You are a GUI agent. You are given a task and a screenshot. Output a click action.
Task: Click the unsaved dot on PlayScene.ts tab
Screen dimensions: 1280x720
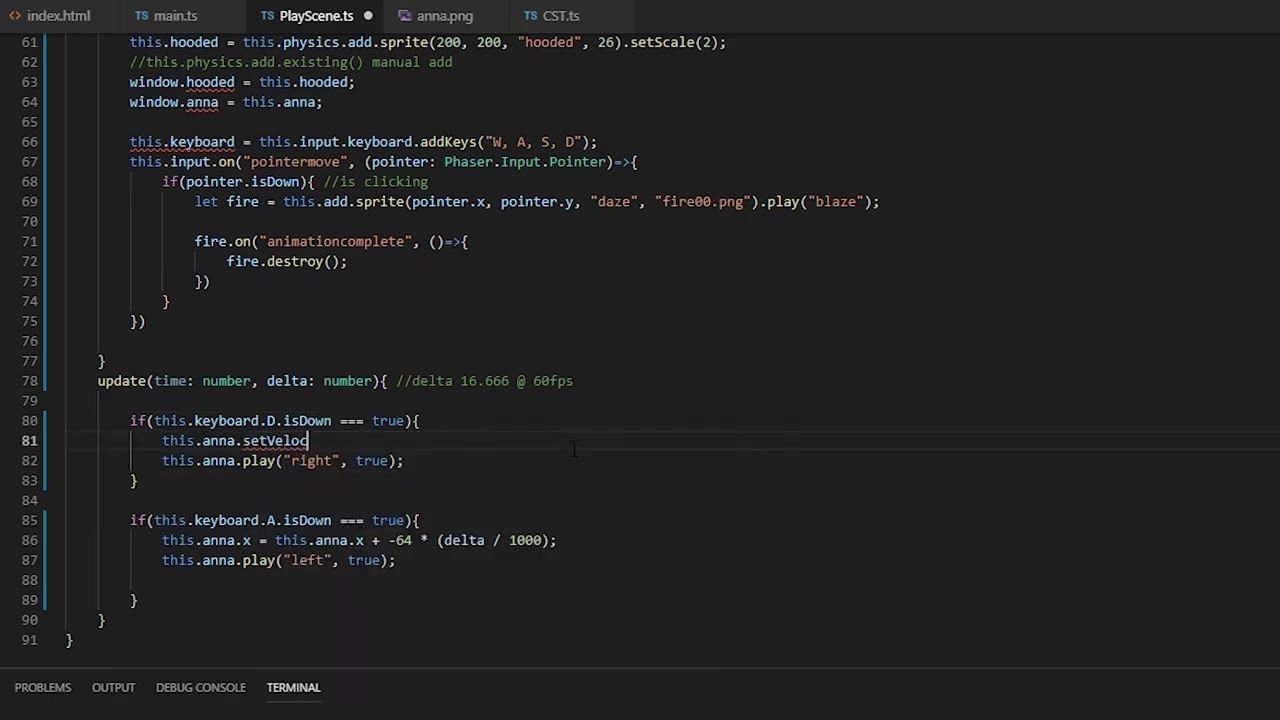click(368, 16)
